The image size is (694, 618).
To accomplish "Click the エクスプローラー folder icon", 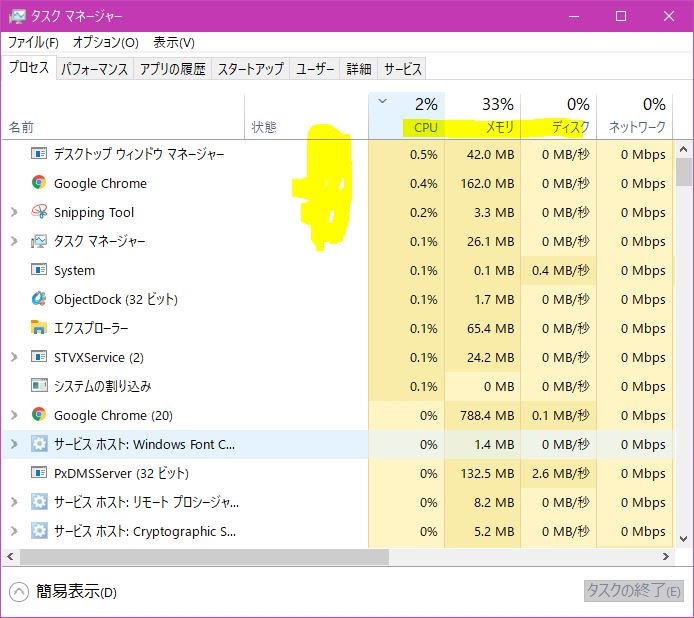I will click(39, 327).
